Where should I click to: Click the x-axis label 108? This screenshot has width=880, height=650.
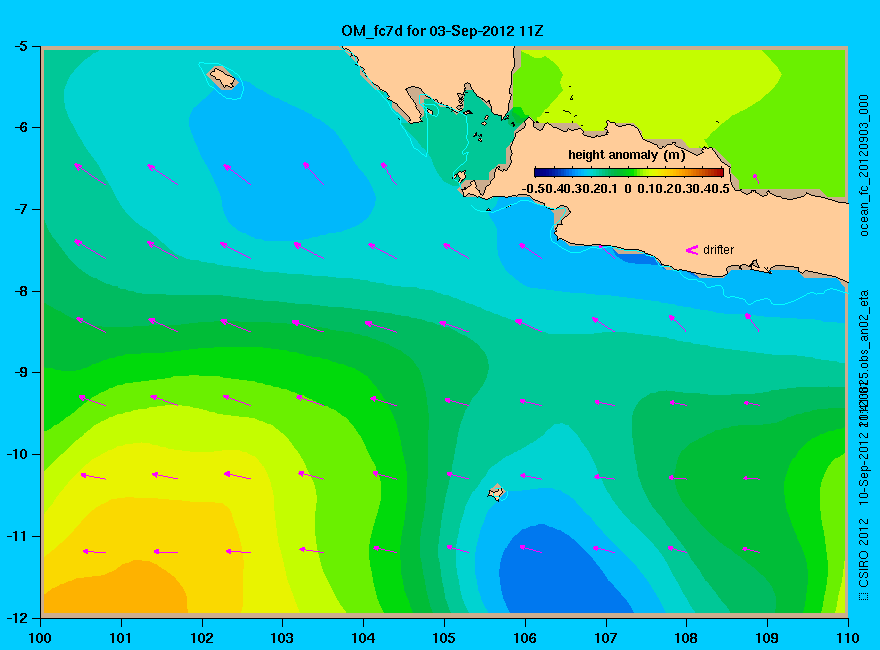[686, 638]
